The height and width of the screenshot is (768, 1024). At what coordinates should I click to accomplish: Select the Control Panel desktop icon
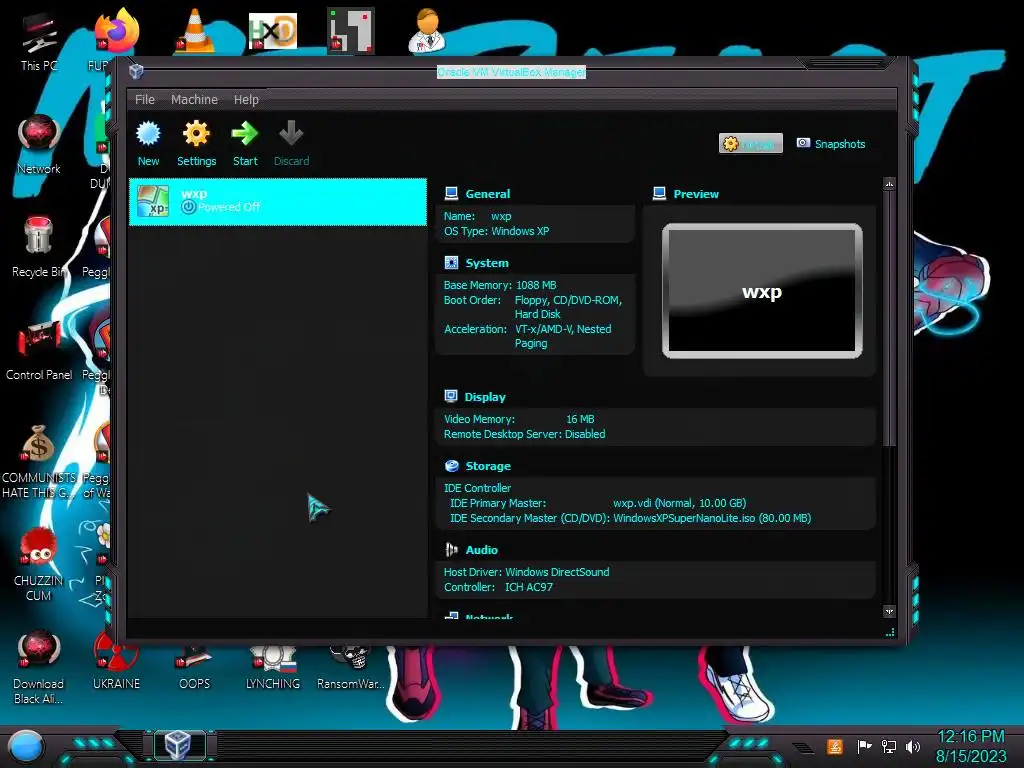(x=39, y=351)
